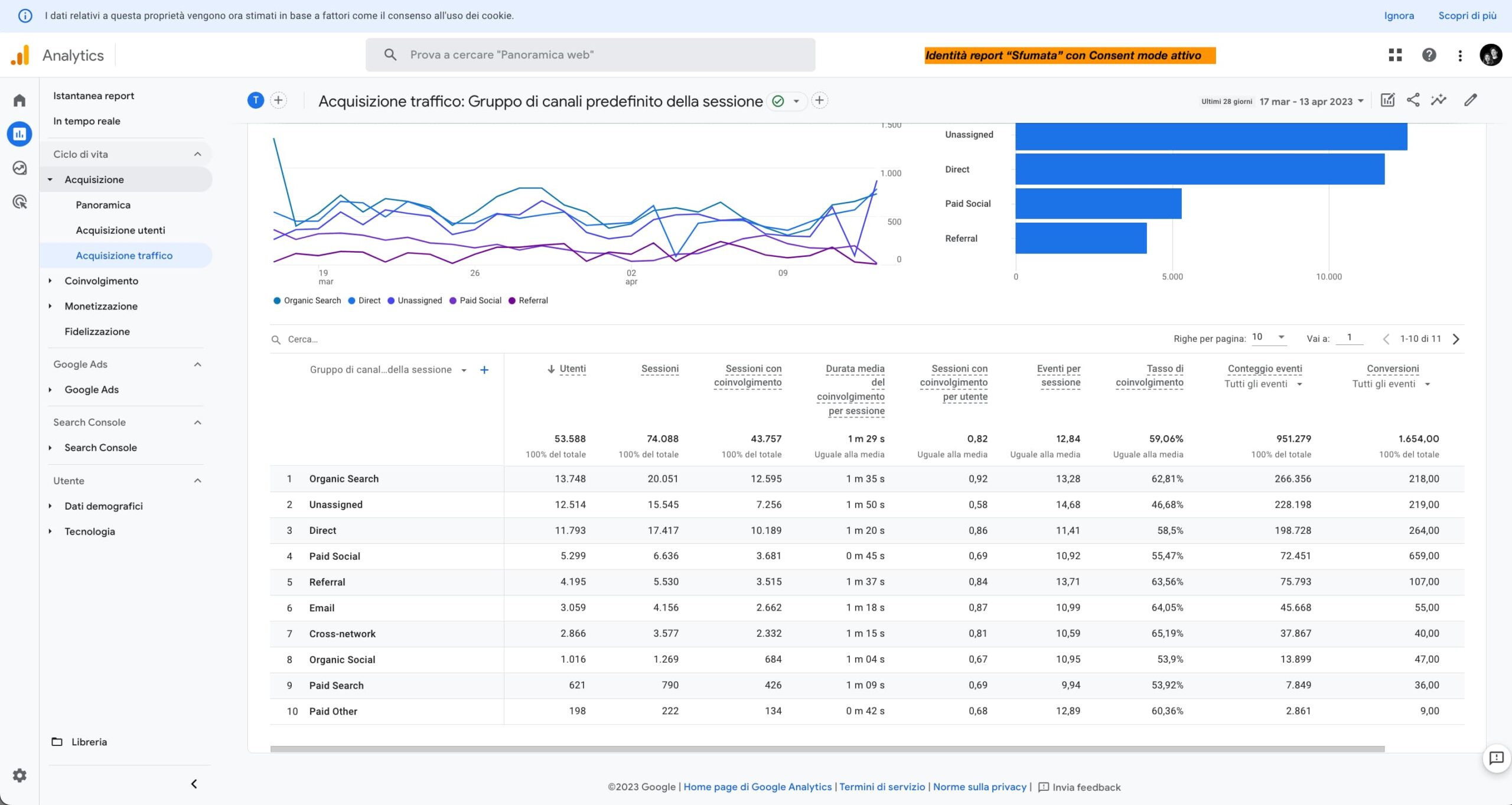Click the Scopri di più link
Image resolution: width=1512 pixels, height=805 pixels.
(1467, 16)
